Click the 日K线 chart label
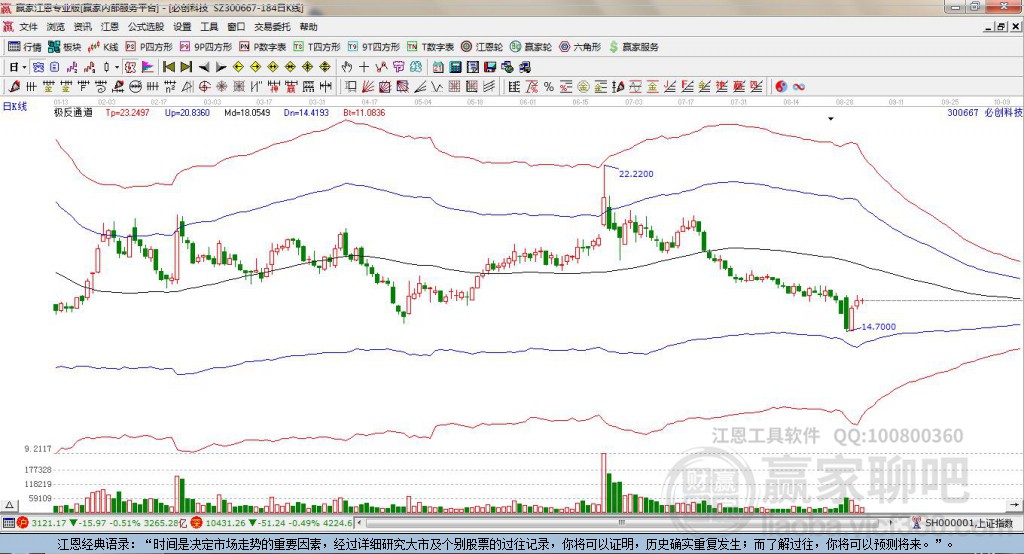 [x=15, y=106]
